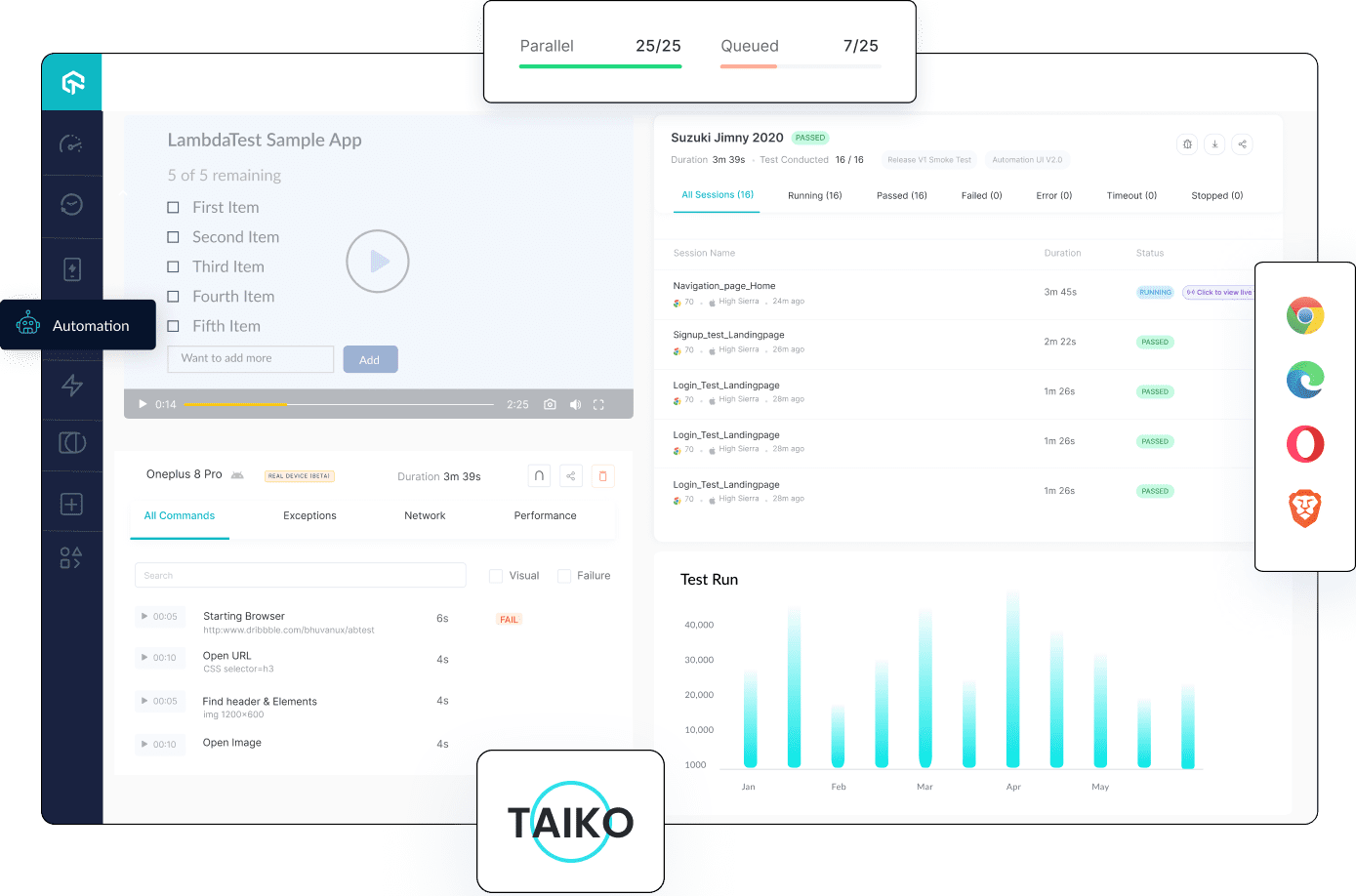The image size is (1356, 896).
Task: Click the bug report icon in build header
Action: click(x=1187, y=143)
